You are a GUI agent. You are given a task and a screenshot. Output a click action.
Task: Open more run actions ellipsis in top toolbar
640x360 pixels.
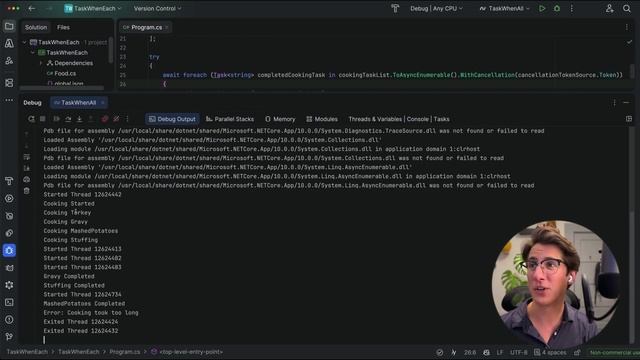pyautogui.click(x=571, y=8)
